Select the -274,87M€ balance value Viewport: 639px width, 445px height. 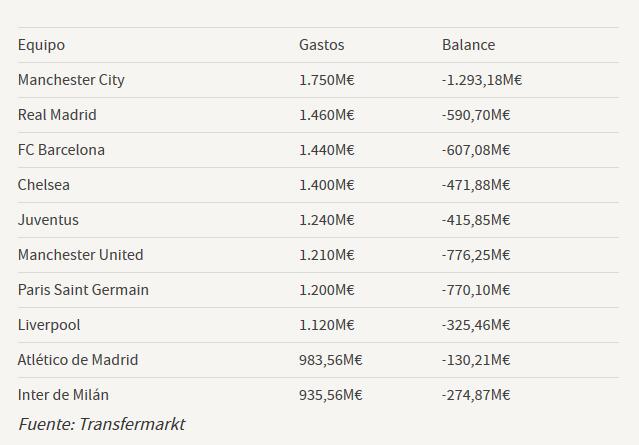click(x=476, y=396)
